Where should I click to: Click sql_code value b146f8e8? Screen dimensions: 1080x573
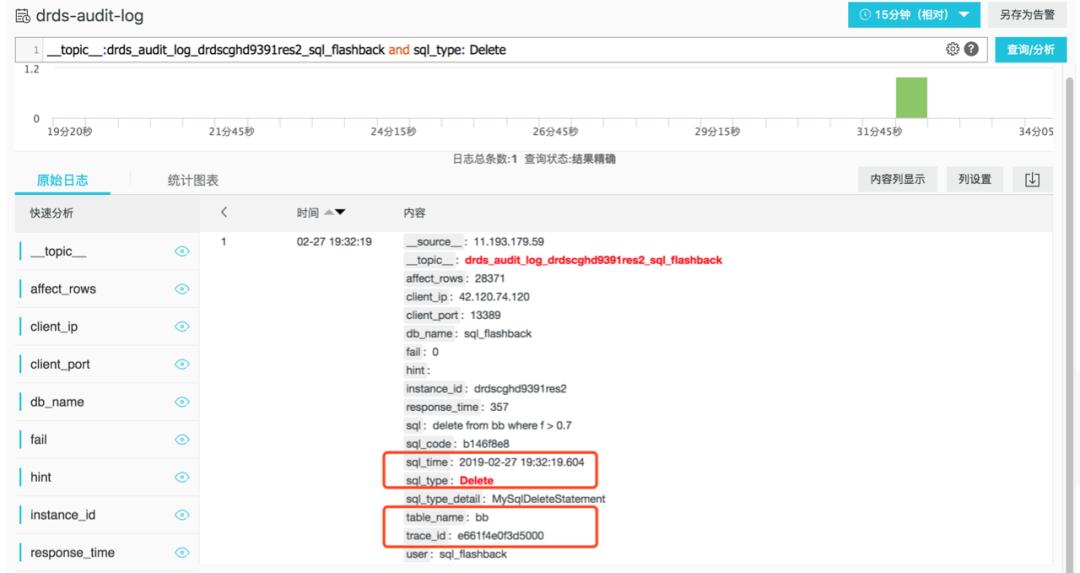click(486, 444)
